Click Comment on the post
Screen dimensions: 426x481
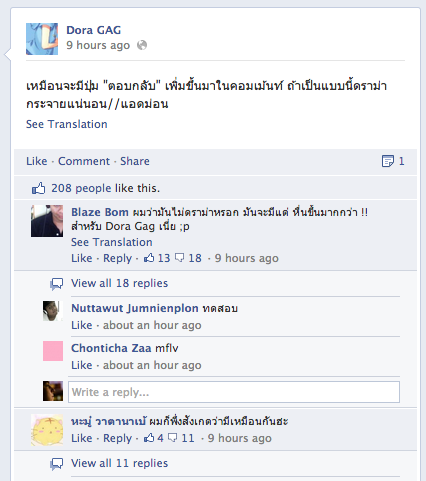point(84,161)
